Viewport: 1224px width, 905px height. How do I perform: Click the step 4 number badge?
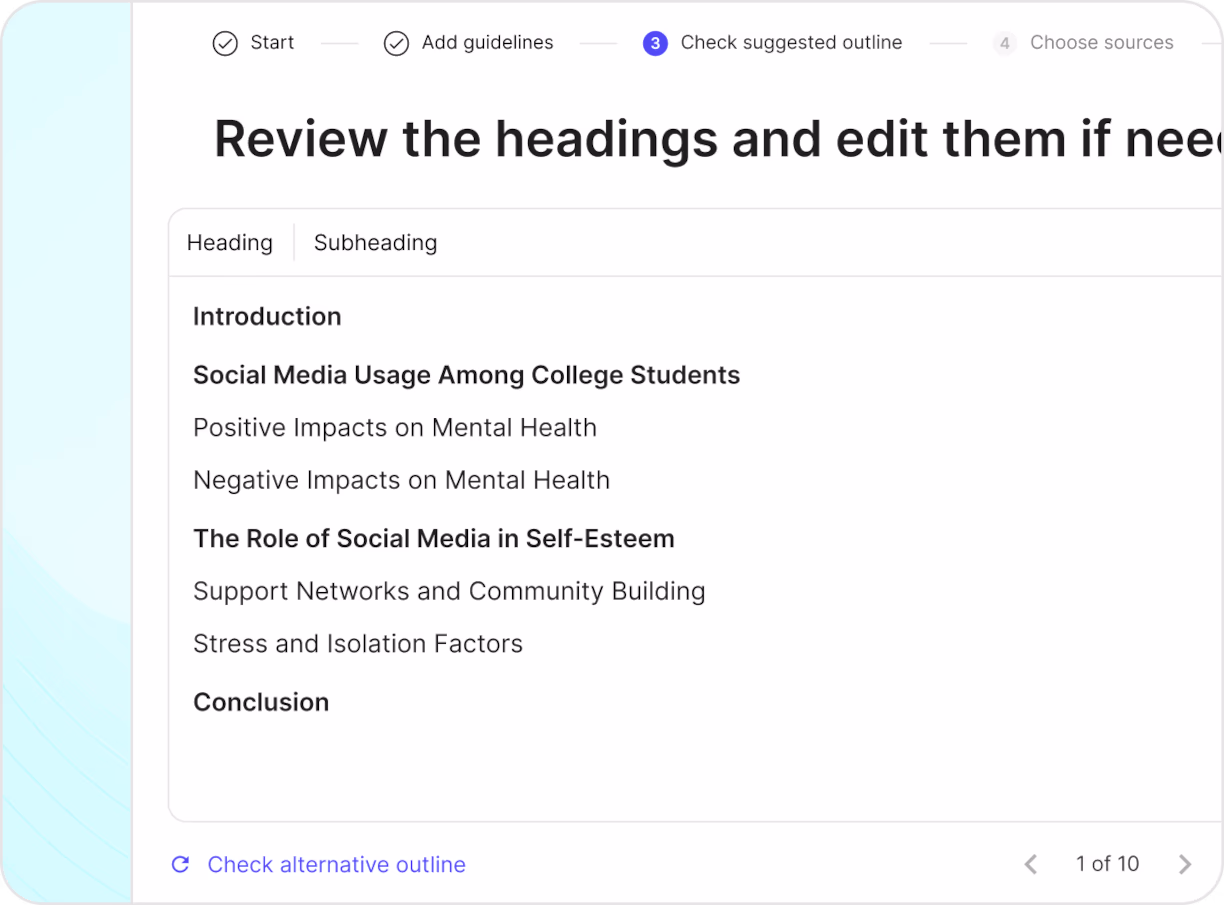coord(1004,43)
